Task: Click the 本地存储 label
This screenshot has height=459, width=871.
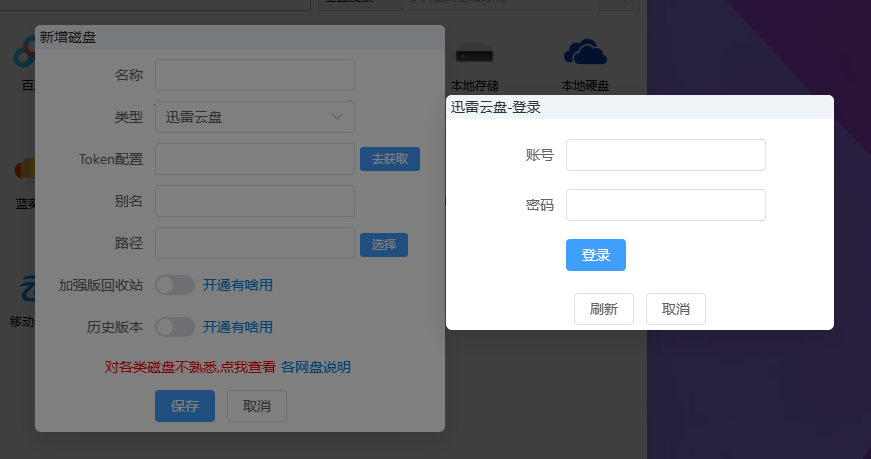Action: click(474, 86)
